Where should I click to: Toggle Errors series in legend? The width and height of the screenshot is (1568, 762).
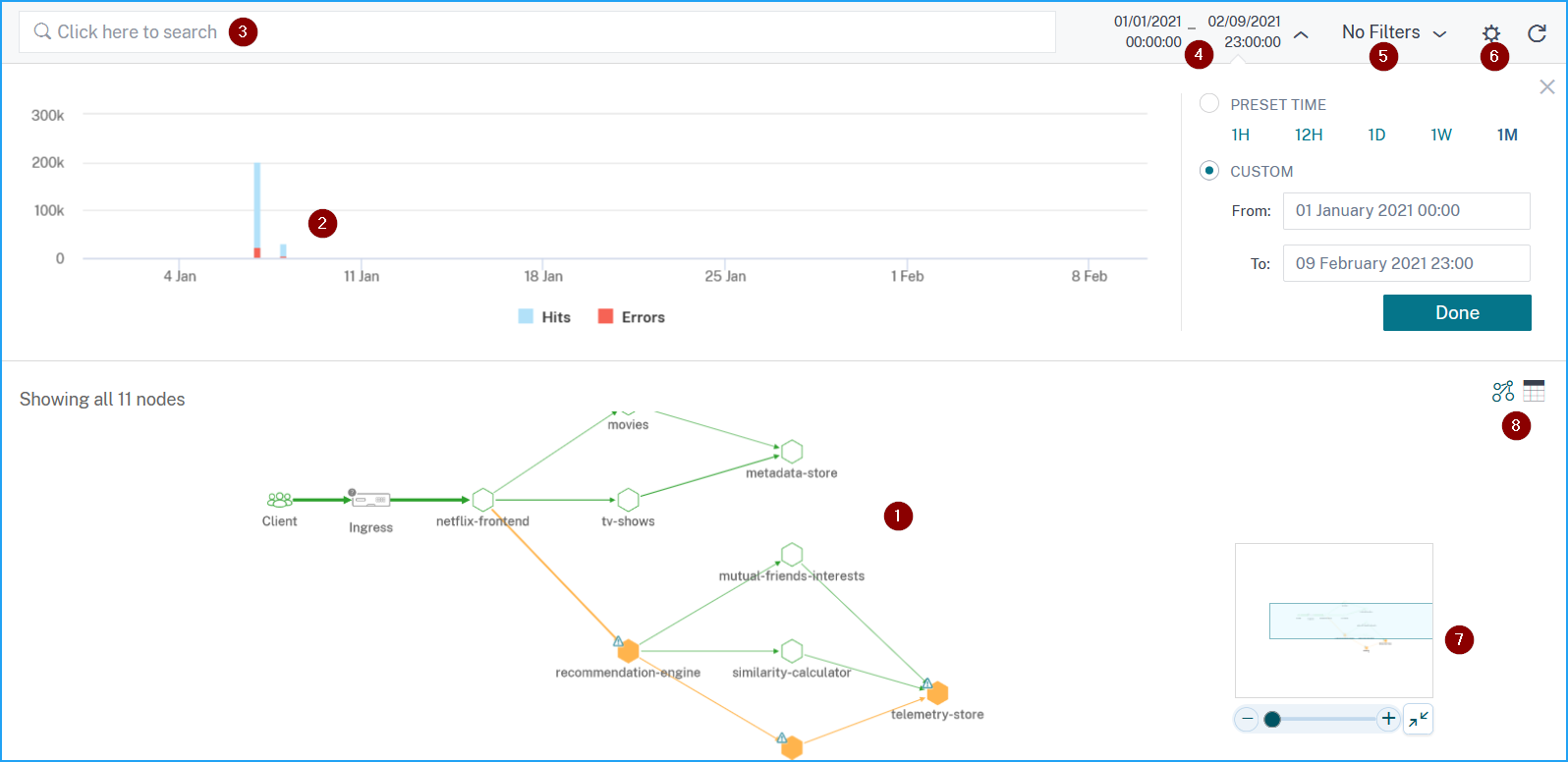click(x=632, y=317)
